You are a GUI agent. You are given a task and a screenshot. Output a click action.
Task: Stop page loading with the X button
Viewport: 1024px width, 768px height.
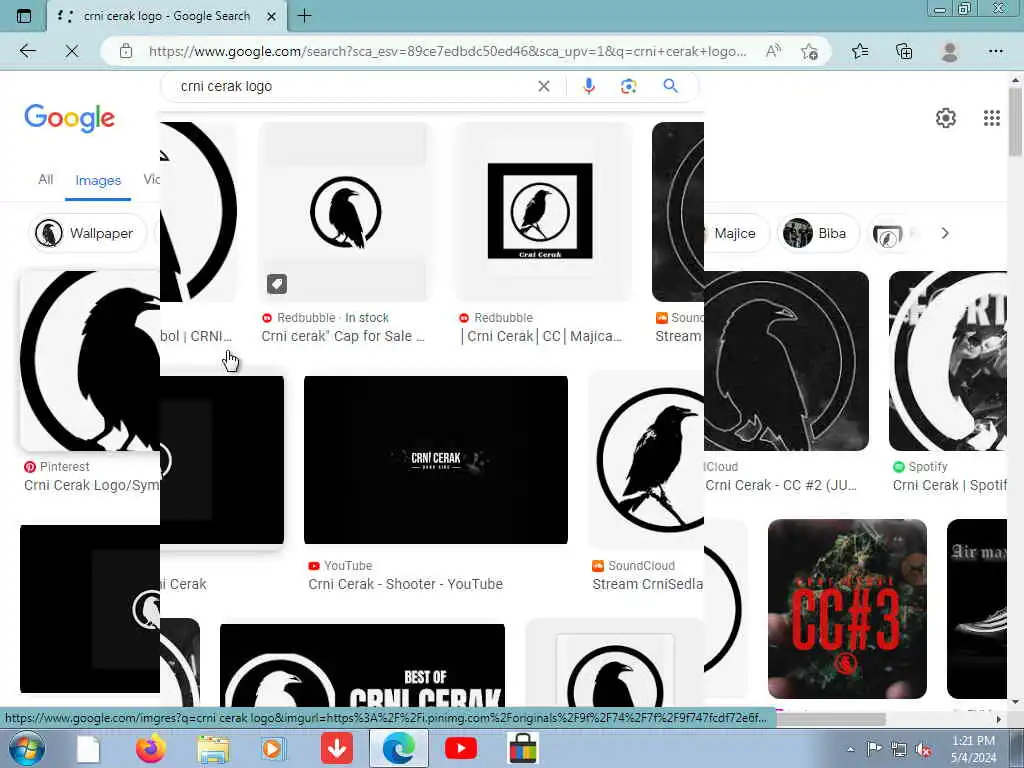pos(72,51)
